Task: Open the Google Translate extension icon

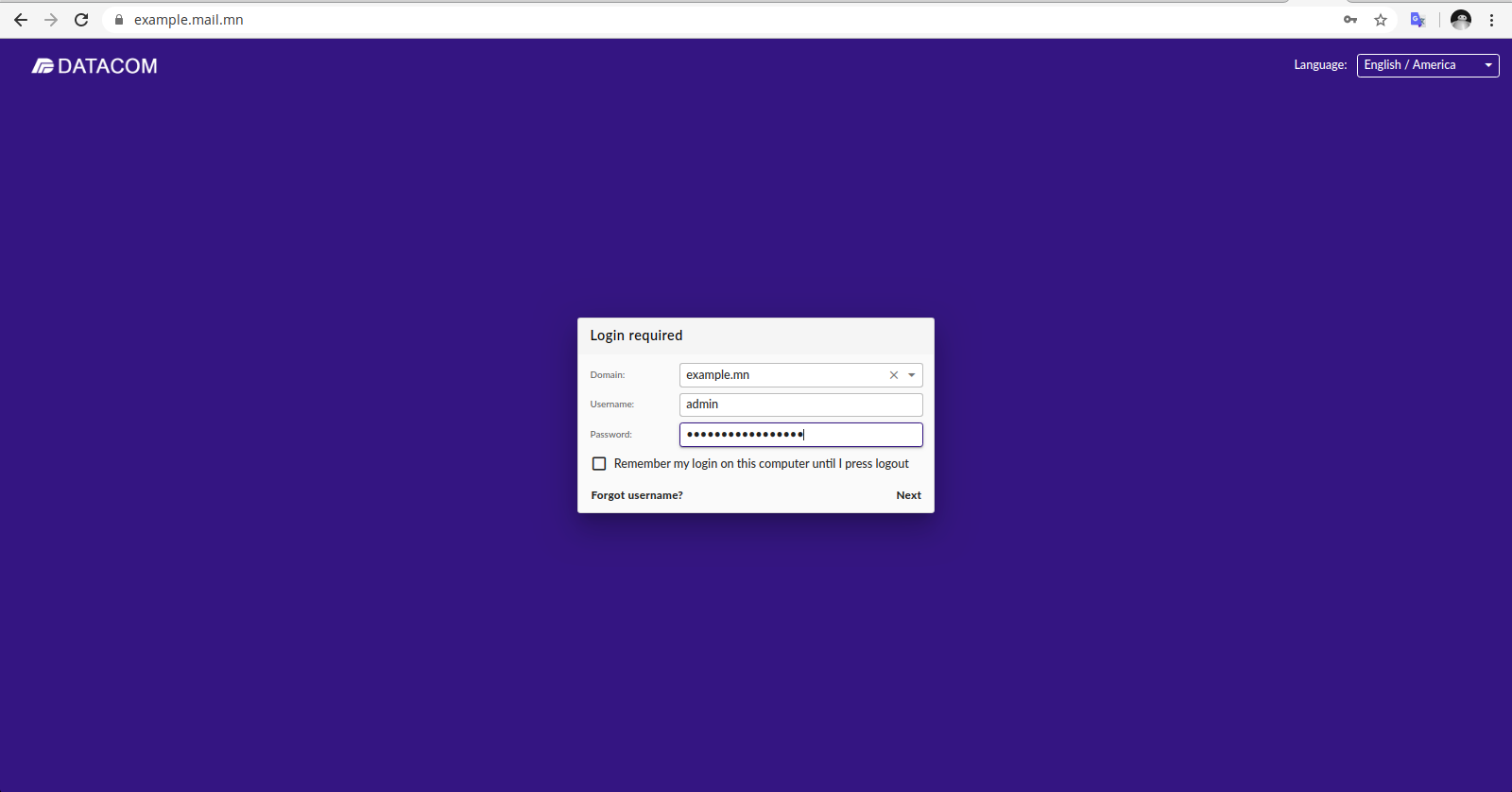Action: 1417,20
